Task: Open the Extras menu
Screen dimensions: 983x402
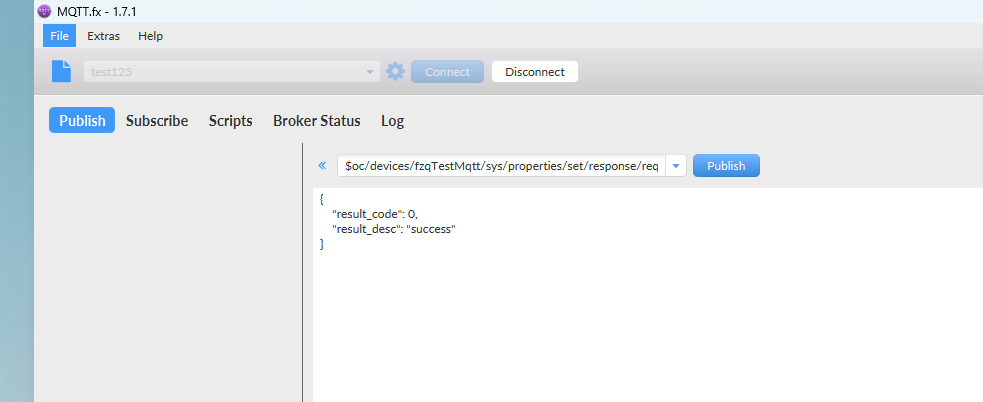Action: pyautogui.click(x=103, y=36)
